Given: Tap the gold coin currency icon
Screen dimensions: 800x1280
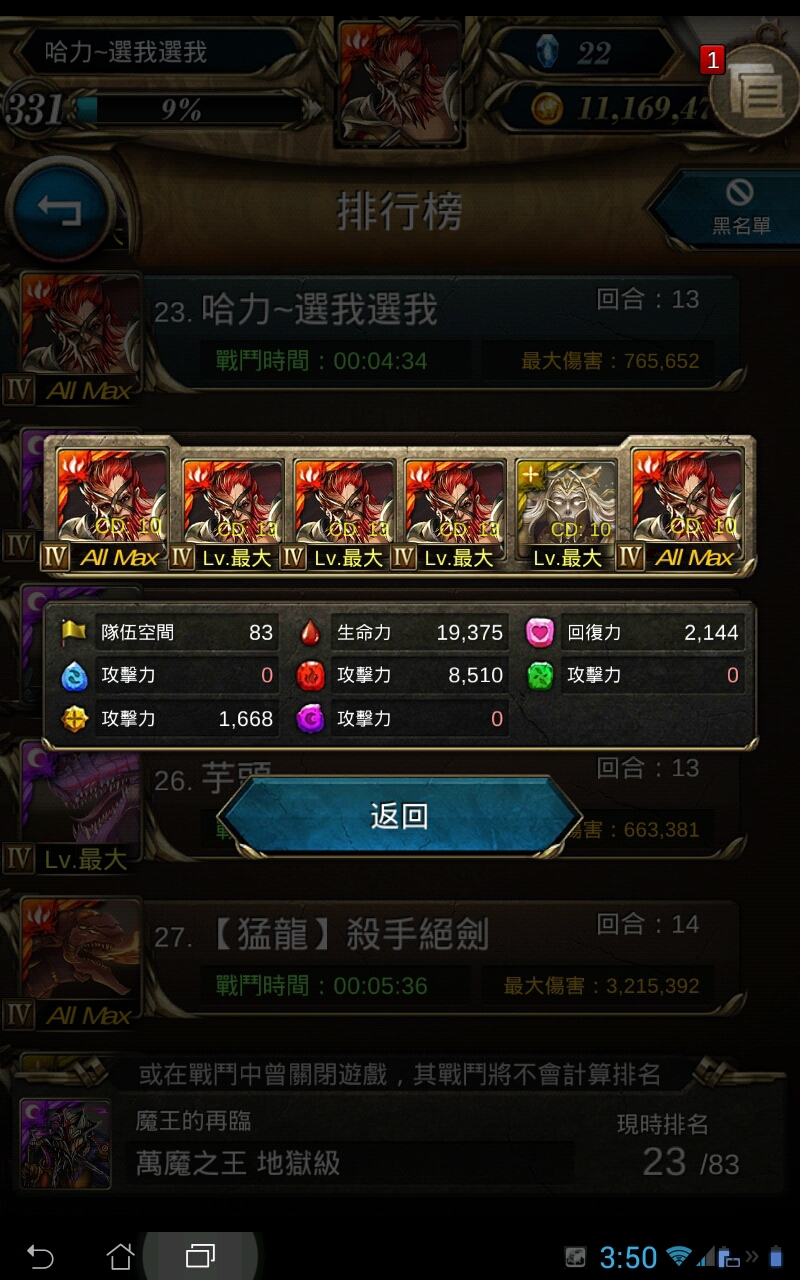Looking at the screenshot, I should 546,108.
